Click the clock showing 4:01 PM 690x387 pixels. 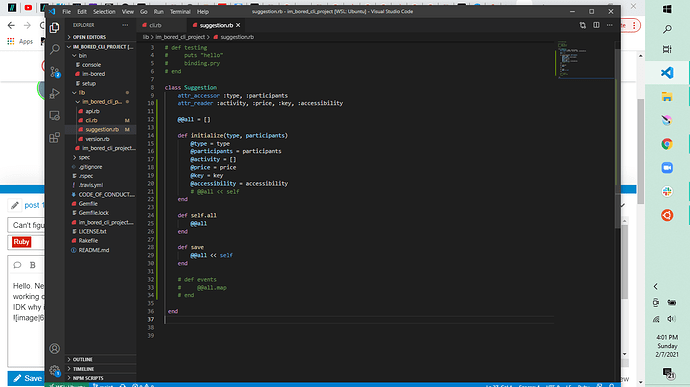point(667,337)
